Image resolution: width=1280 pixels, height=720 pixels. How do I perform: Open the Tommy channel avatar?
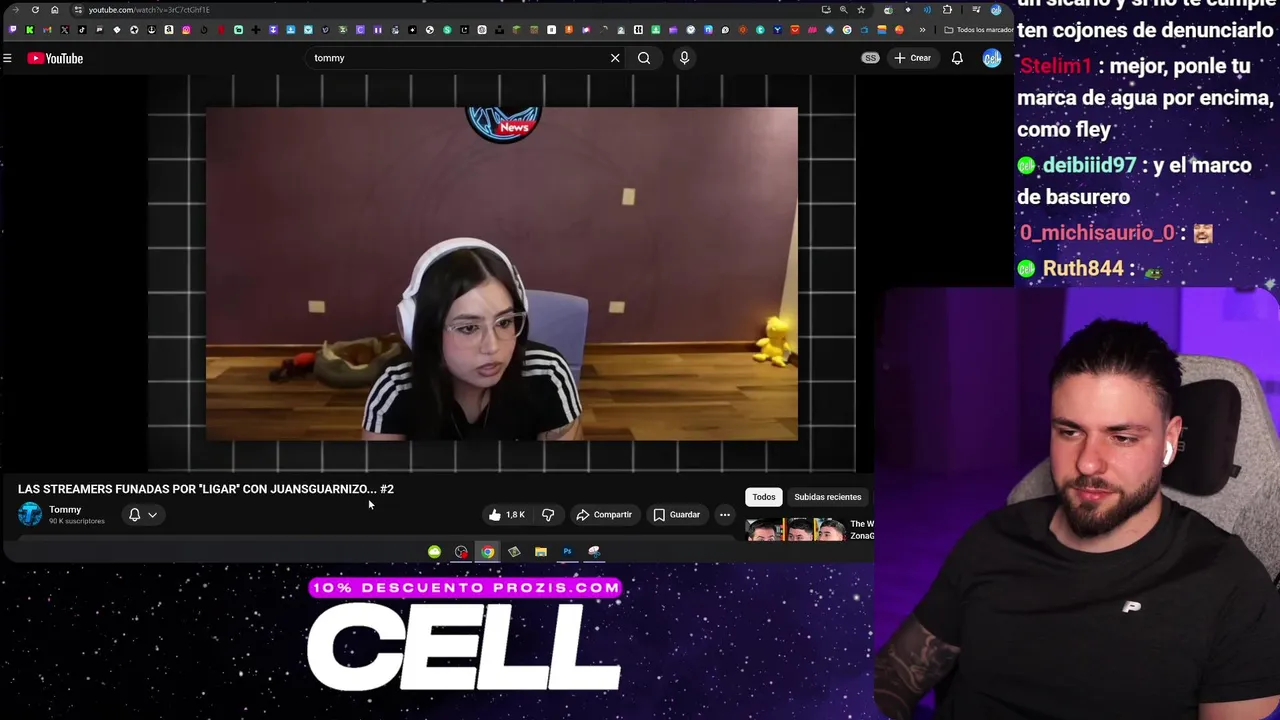click(x=30, y=514)
